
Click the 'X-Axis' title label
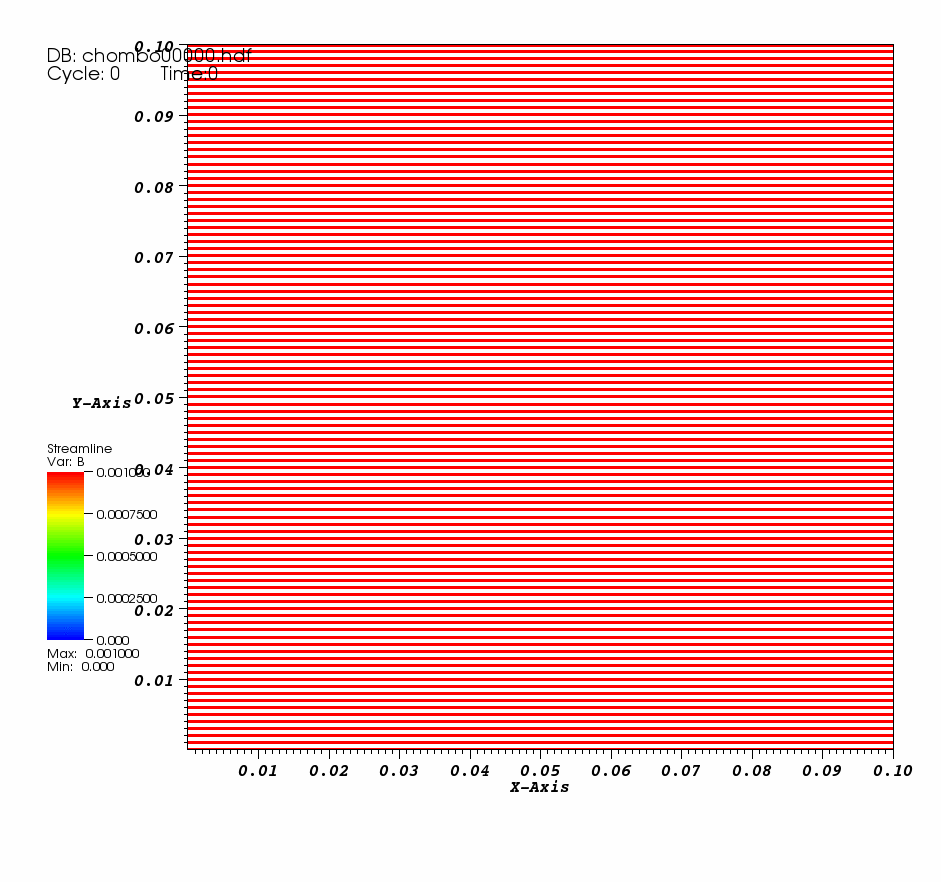point(540,787)
